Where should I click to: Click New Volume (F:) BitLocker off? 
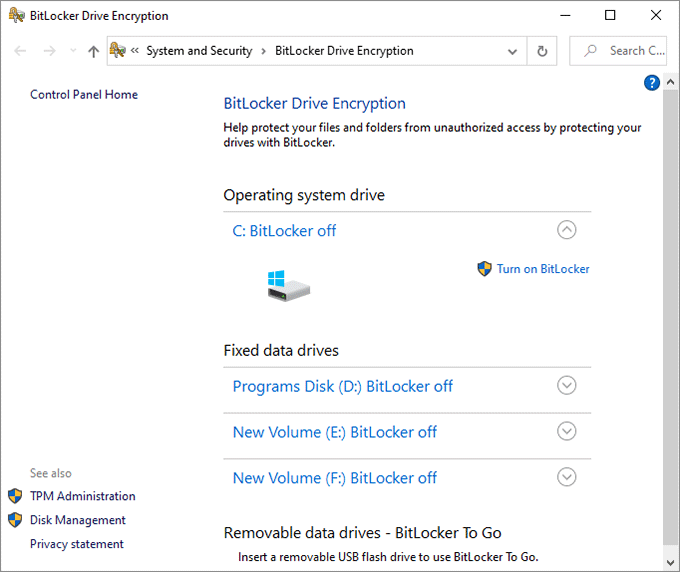335,478
